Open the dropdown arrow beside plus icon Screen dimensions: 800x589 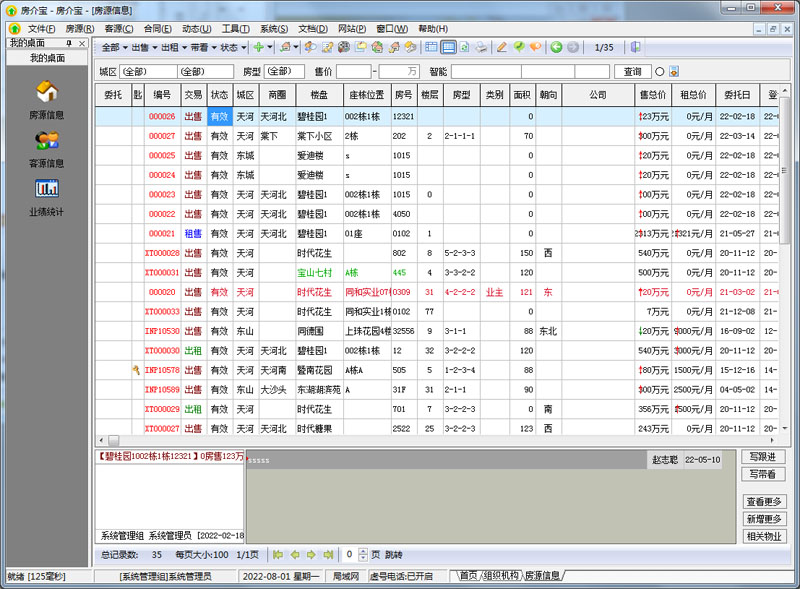tap(270, 47)
